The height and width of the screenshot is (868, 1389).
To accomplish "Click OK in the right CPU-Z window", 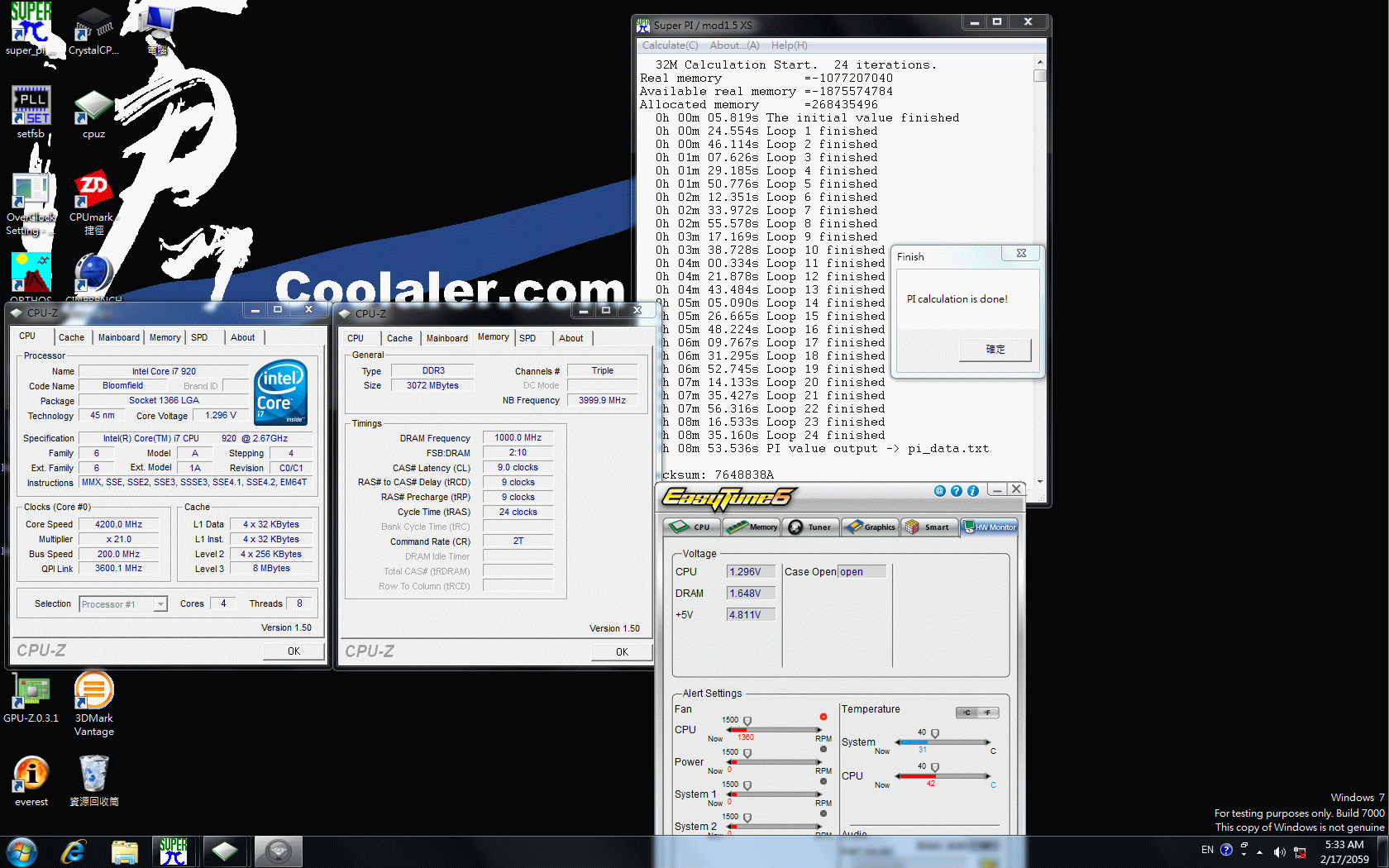I will coord(622,652).
